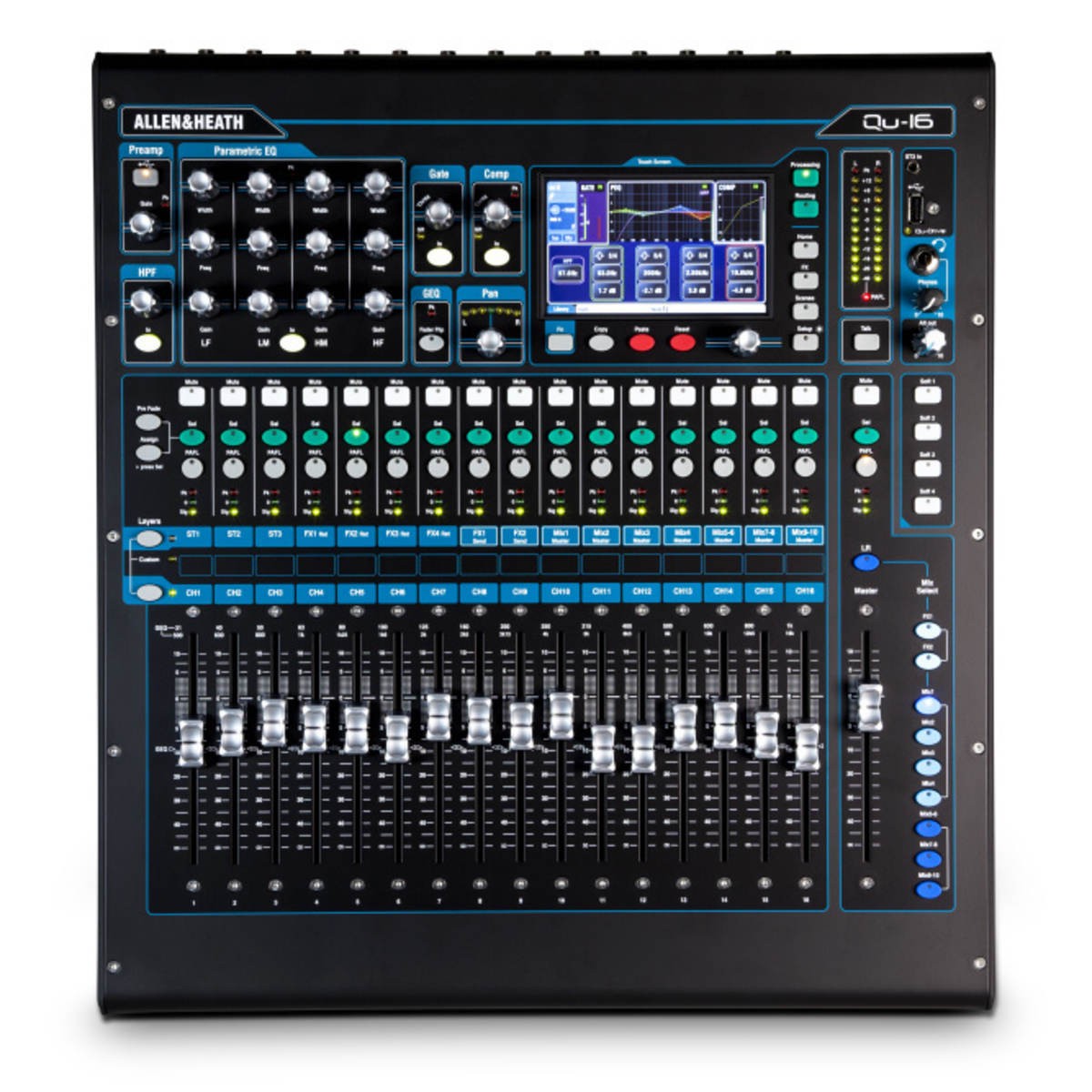Select the LR mix button
This screenshot has width=1092, height=1092.
pos(865,563)
